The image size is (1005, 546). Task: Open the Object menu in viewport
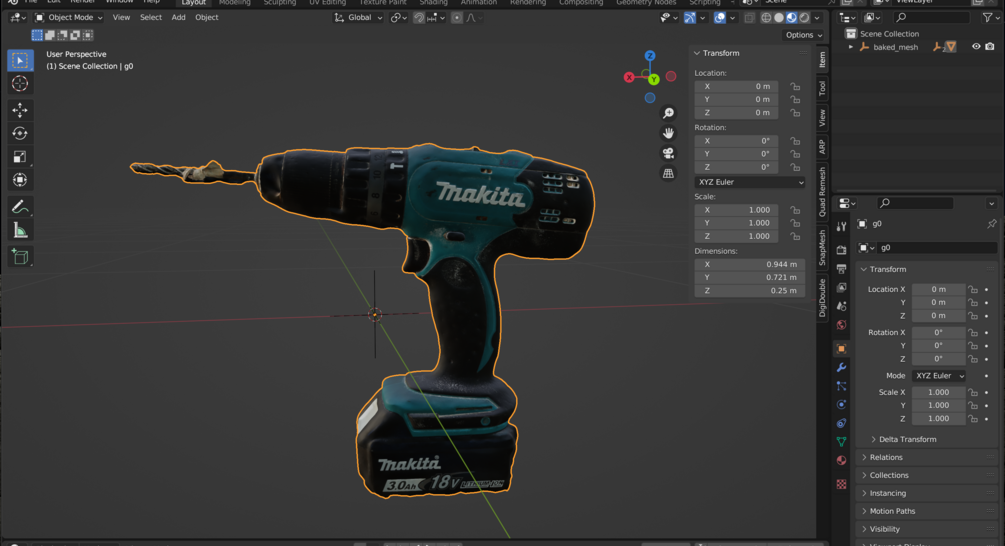206,18
